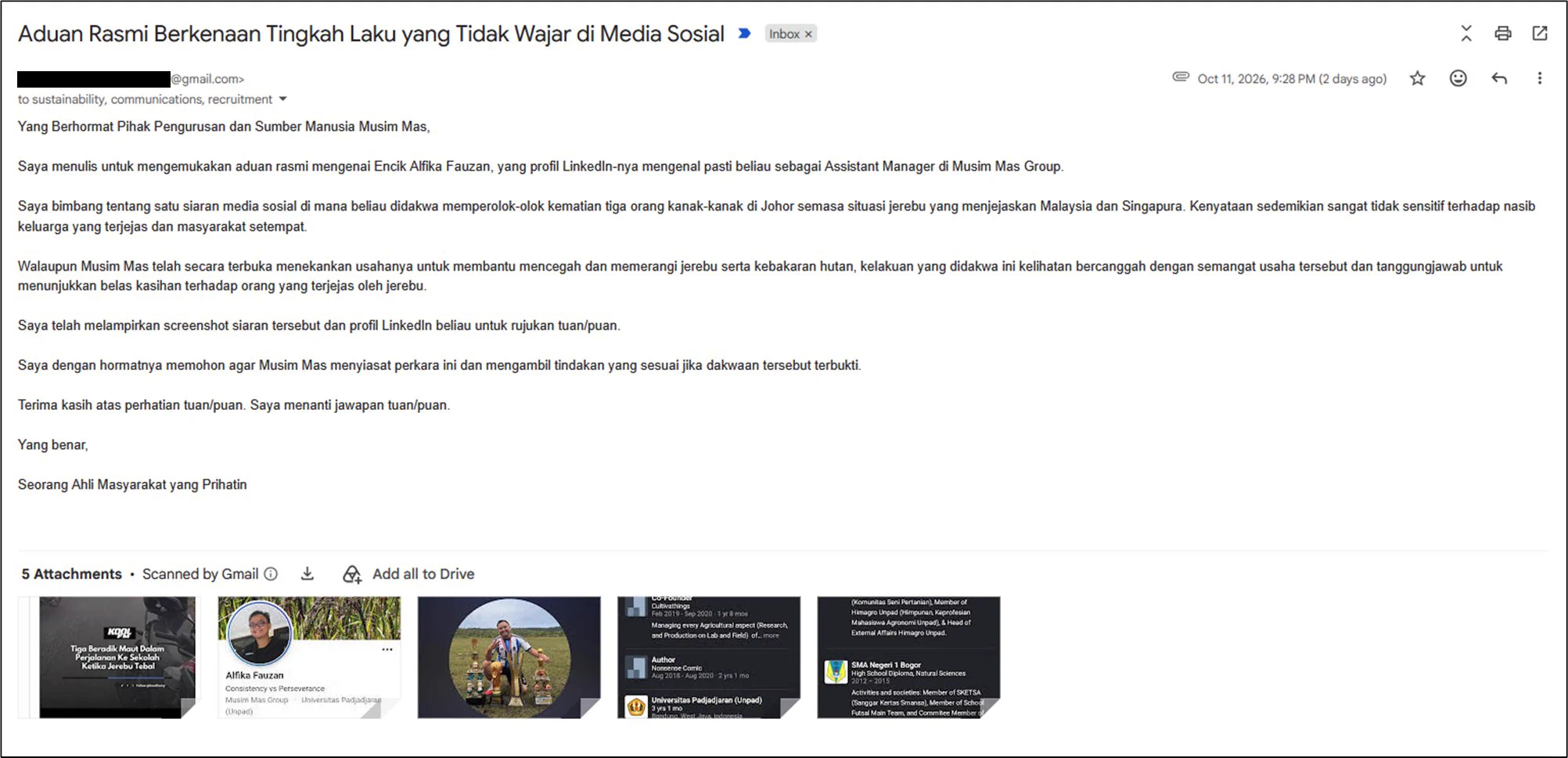Reply to the email with the arrow icon
The image size is (1568, 758).
pyautogui.click(x=1499, y=78)
